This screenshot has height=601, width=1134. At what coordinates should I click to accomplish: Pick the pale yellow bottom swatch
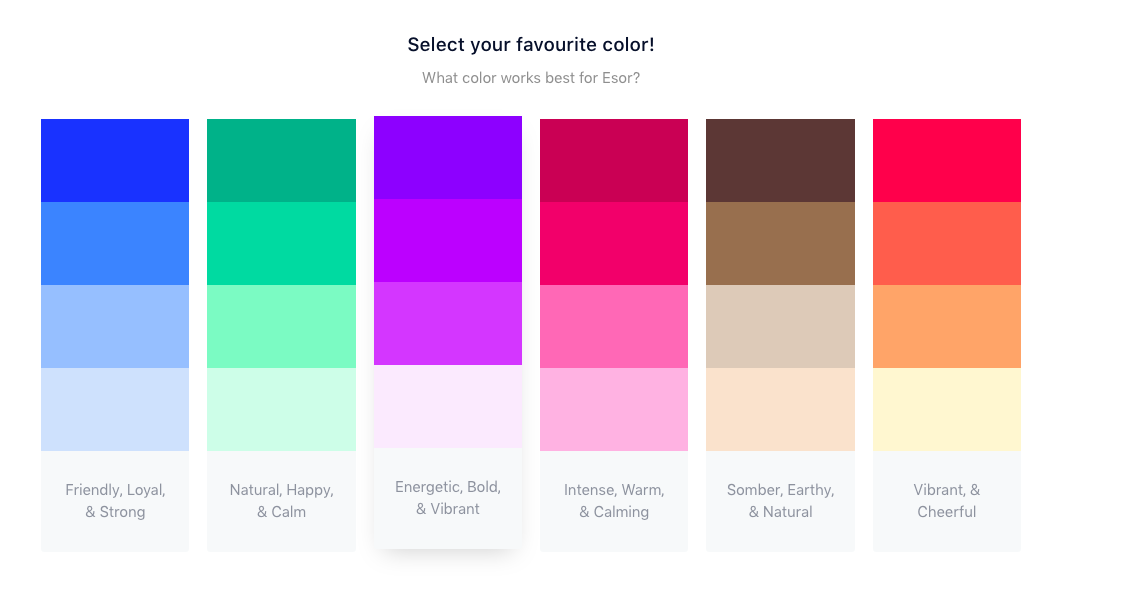coord(947,409)
